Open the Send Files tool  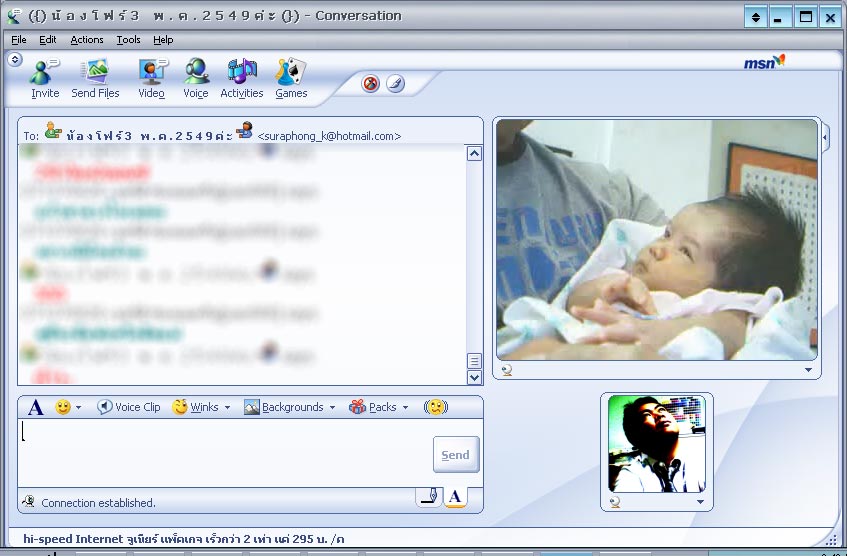(95, 78)
